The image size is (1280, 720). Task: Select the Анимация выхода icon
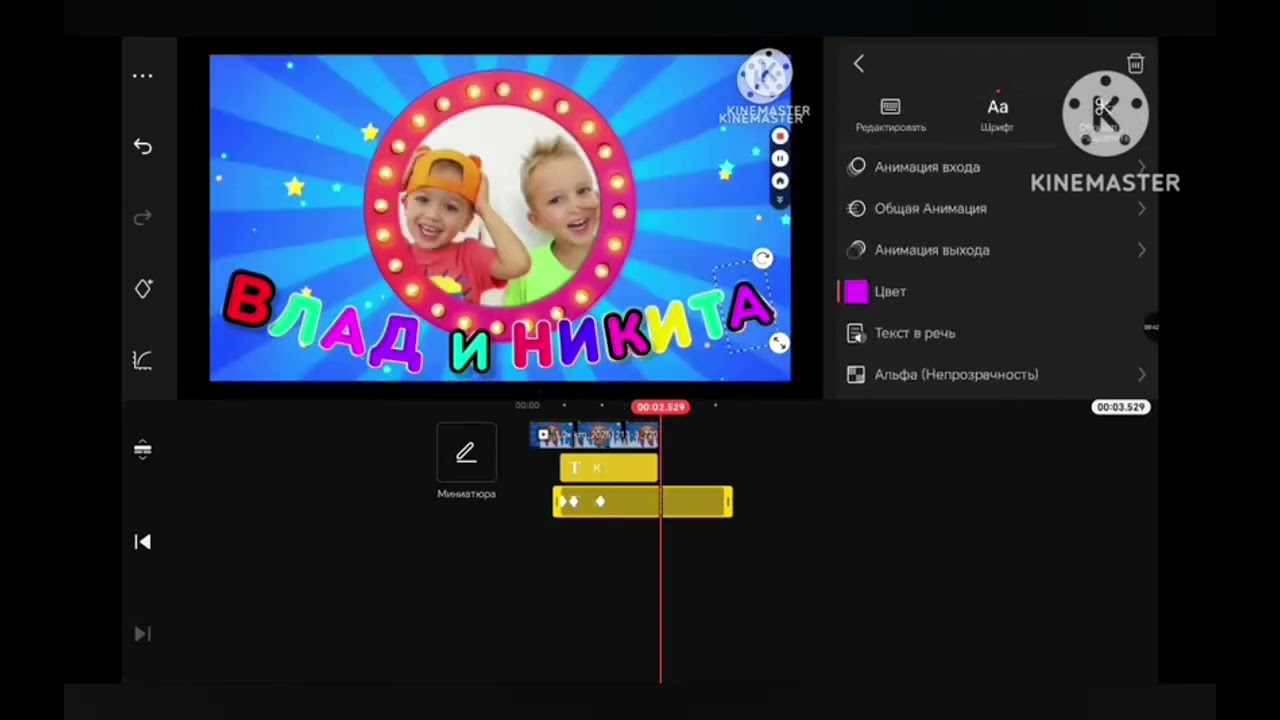856,250
